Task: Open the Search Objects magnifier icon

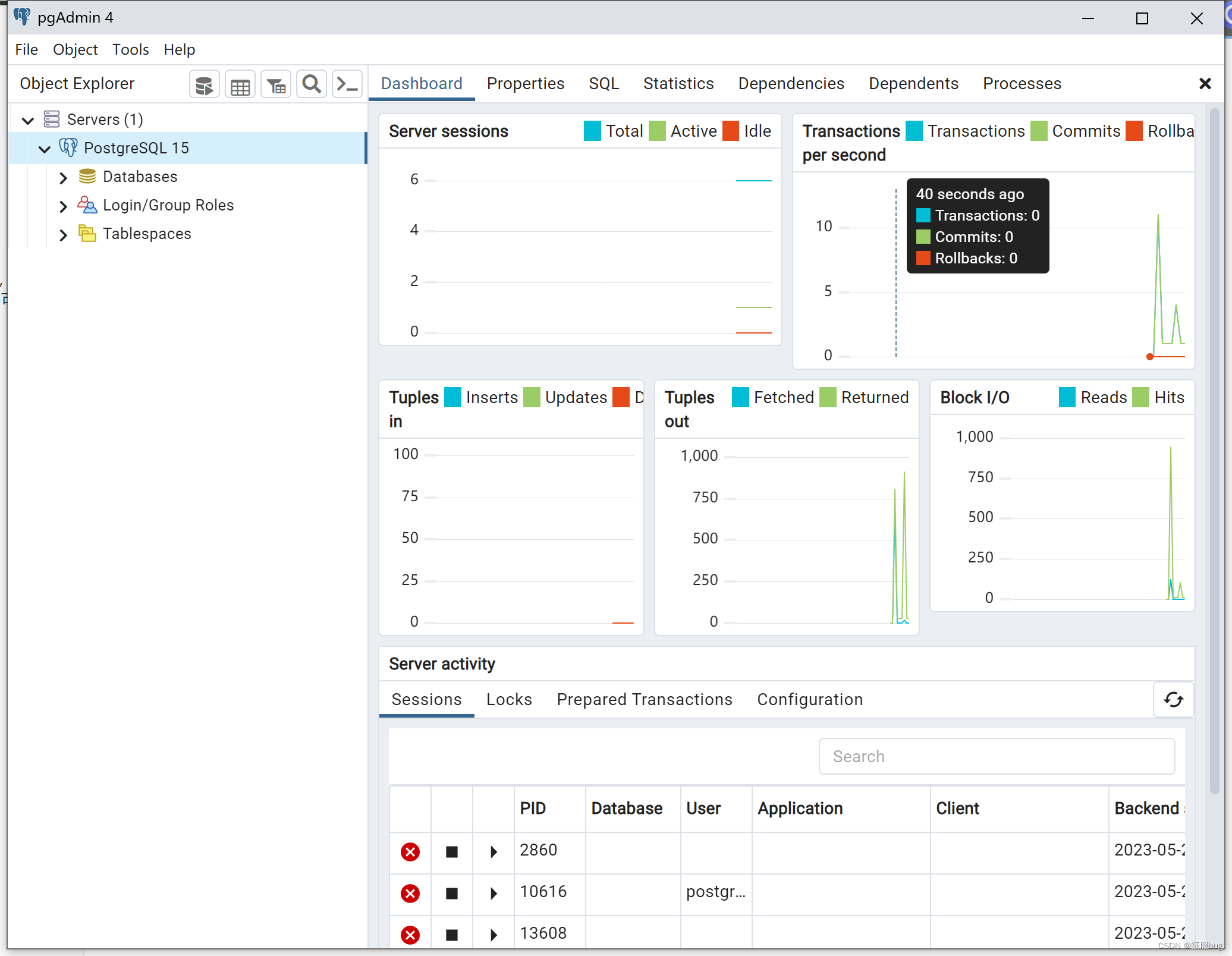Action: pos(312,85)
